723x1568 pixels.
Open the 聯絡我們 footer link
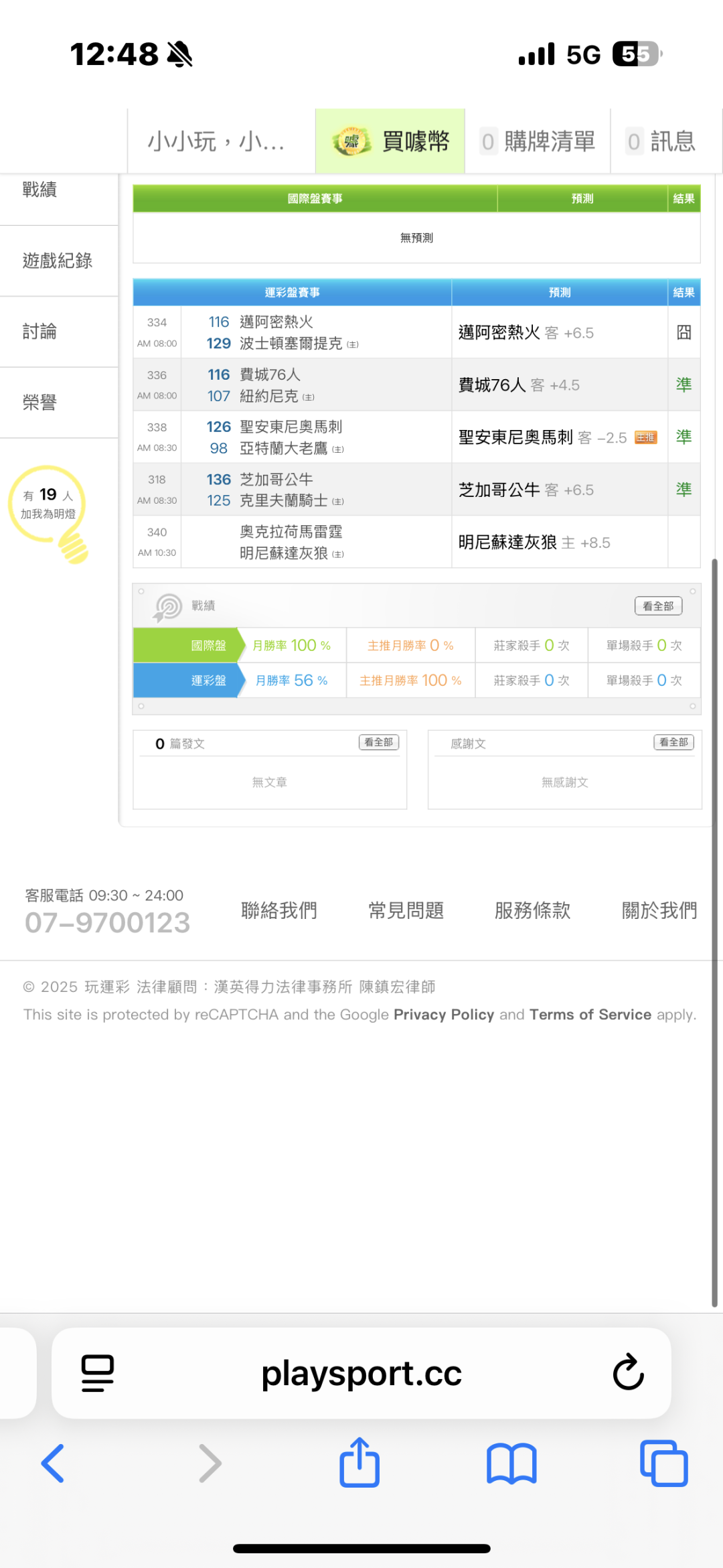coord(279,910)
